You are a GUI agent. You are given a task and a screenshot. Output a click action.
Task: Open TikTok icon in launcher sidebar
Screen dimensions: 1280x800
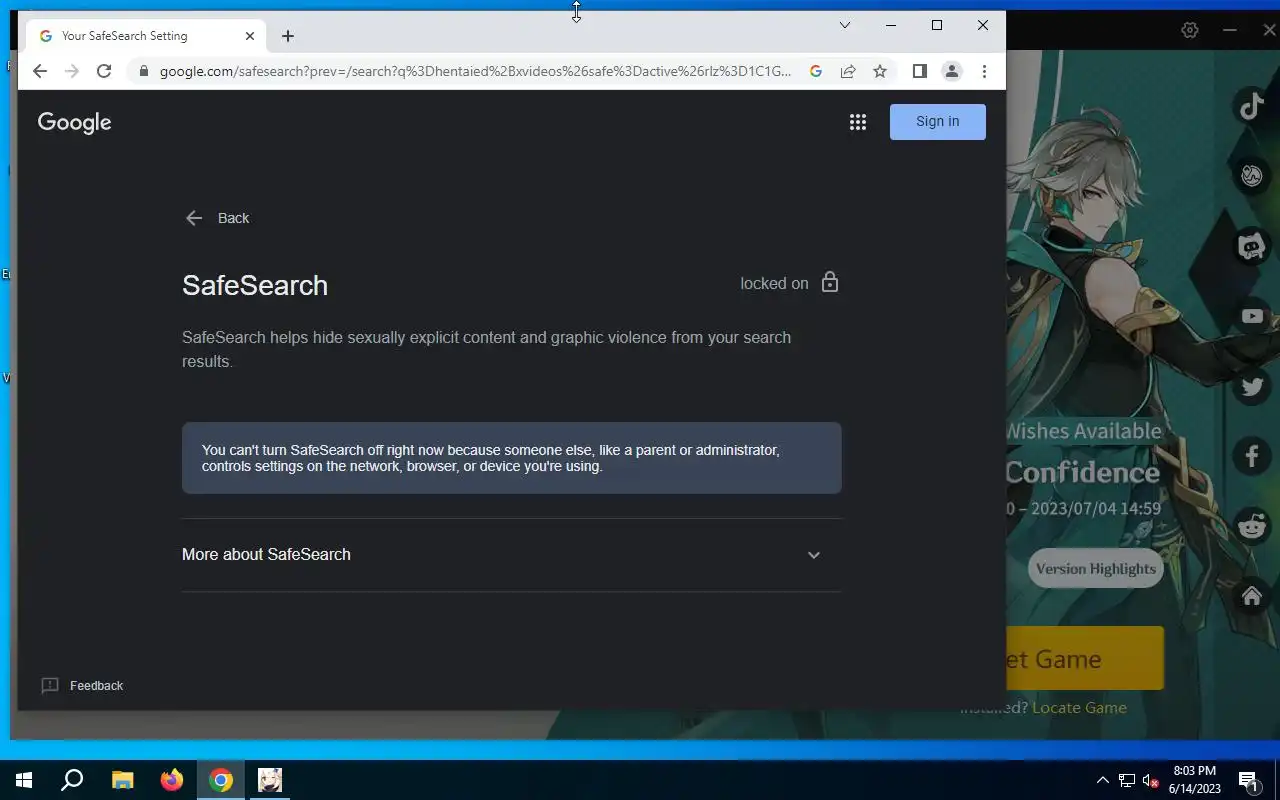pos(1252,105)
